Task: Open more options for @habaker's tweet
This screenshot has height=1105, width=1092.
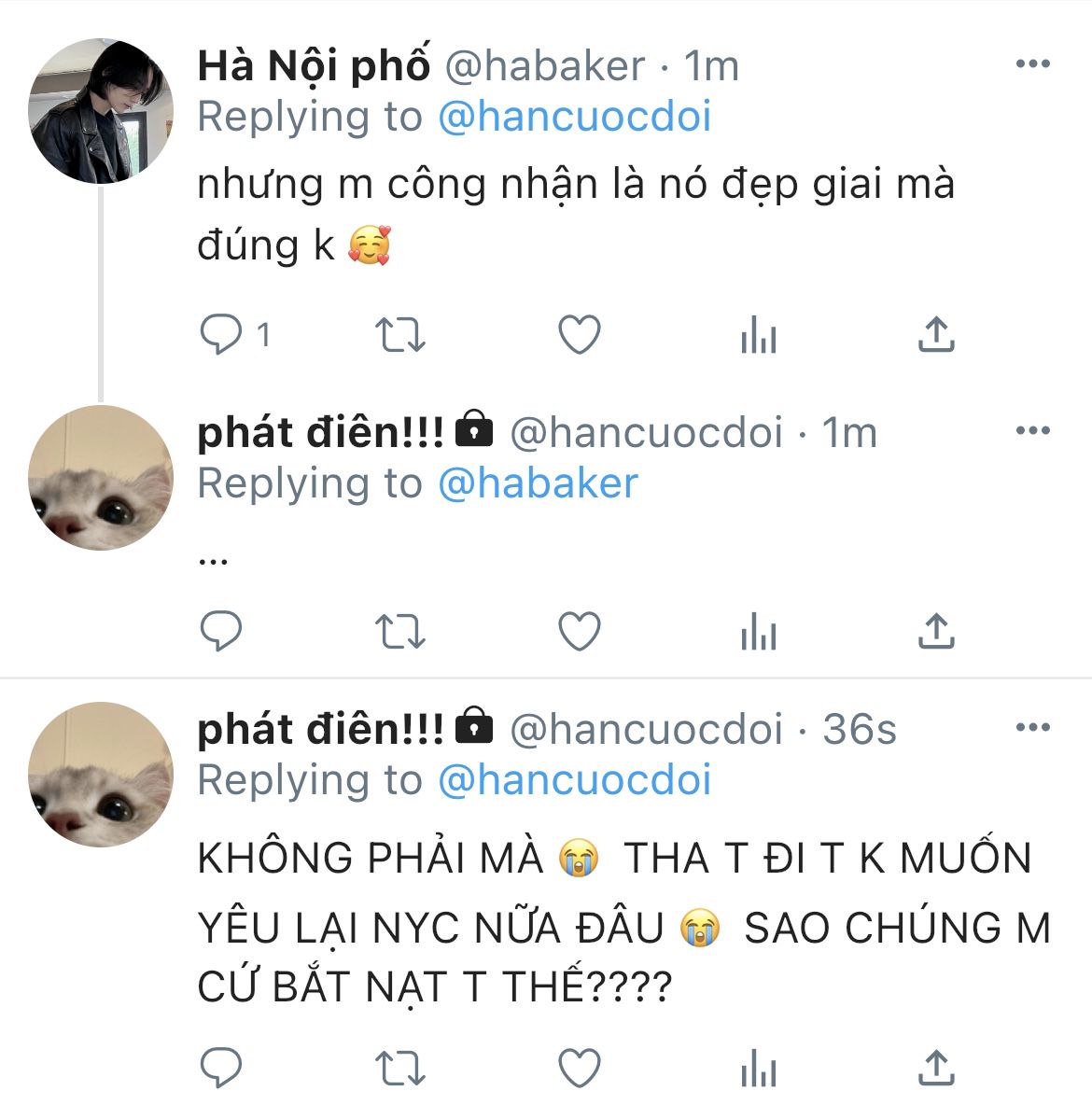Action: 1033,63
